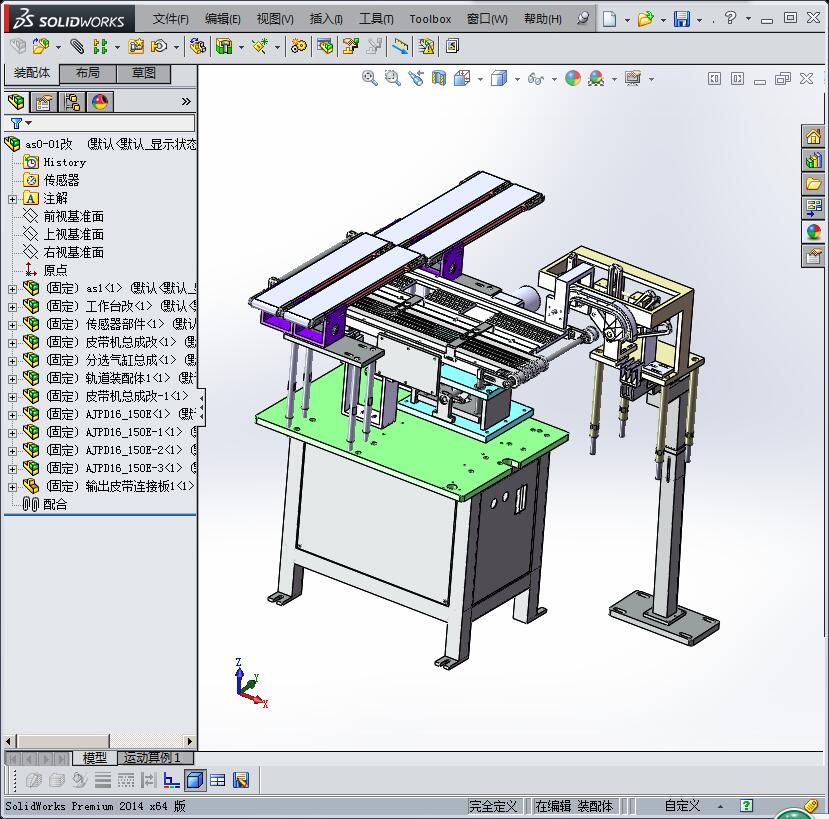Open the View Settings monitor dropdown arrow
829x819 pixels.
click(x=651, y=79)
